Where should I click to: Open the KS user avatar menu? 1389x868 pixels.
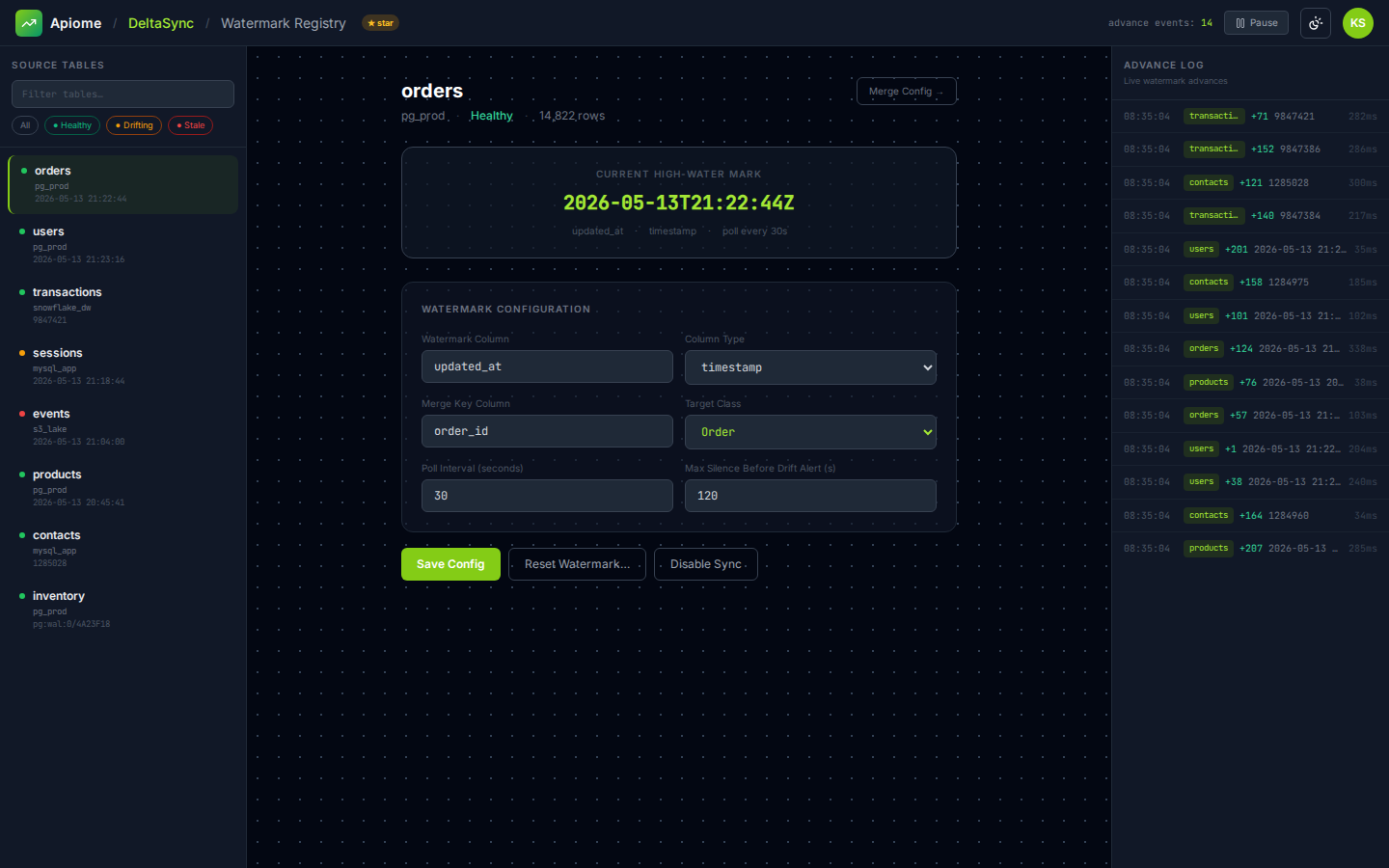coord(1358,23)
